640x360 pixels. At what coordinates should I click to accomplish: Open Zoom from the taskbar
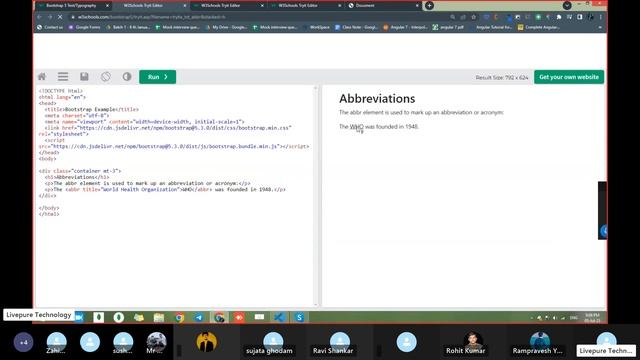click(x=79, y=317)
